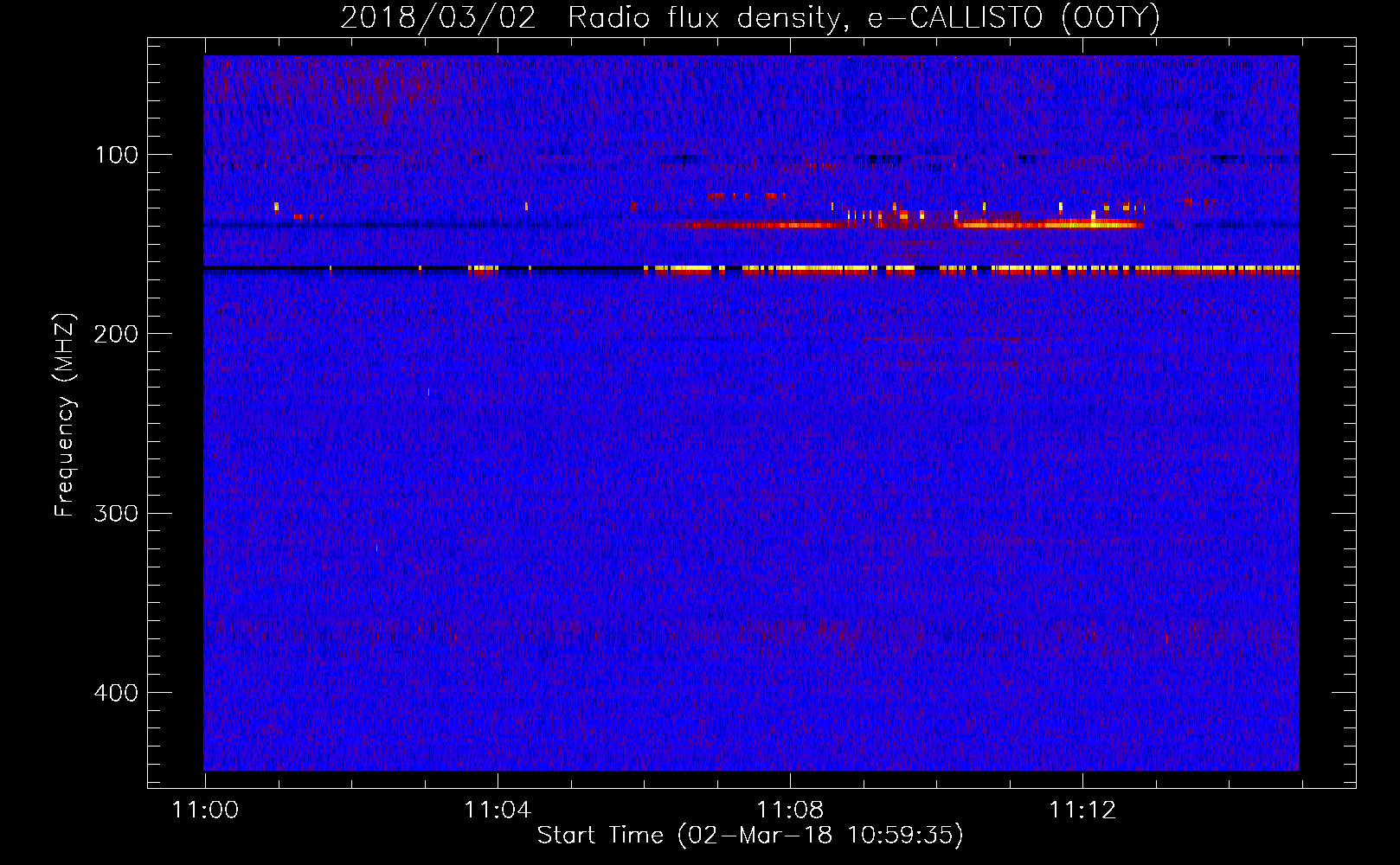
Task: Click the 'Frequency (MHZ)' axis label
Action: click(x=65, y=414)
